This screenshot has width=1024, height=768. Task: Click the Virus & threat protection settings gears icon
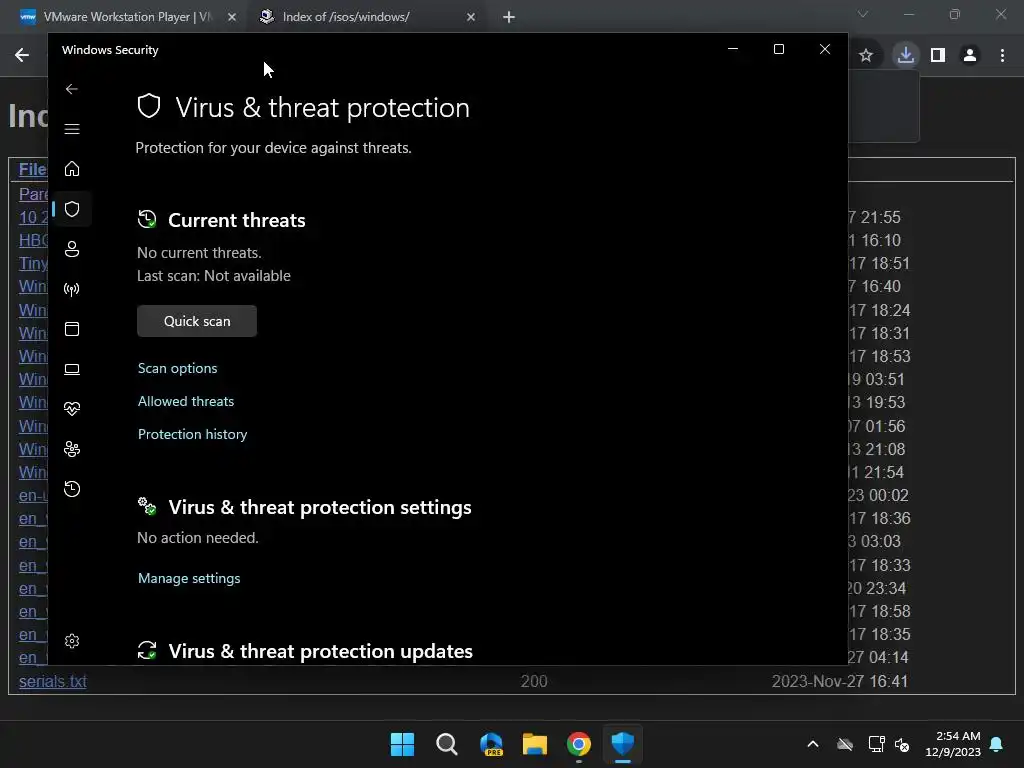tap(147, 506)
